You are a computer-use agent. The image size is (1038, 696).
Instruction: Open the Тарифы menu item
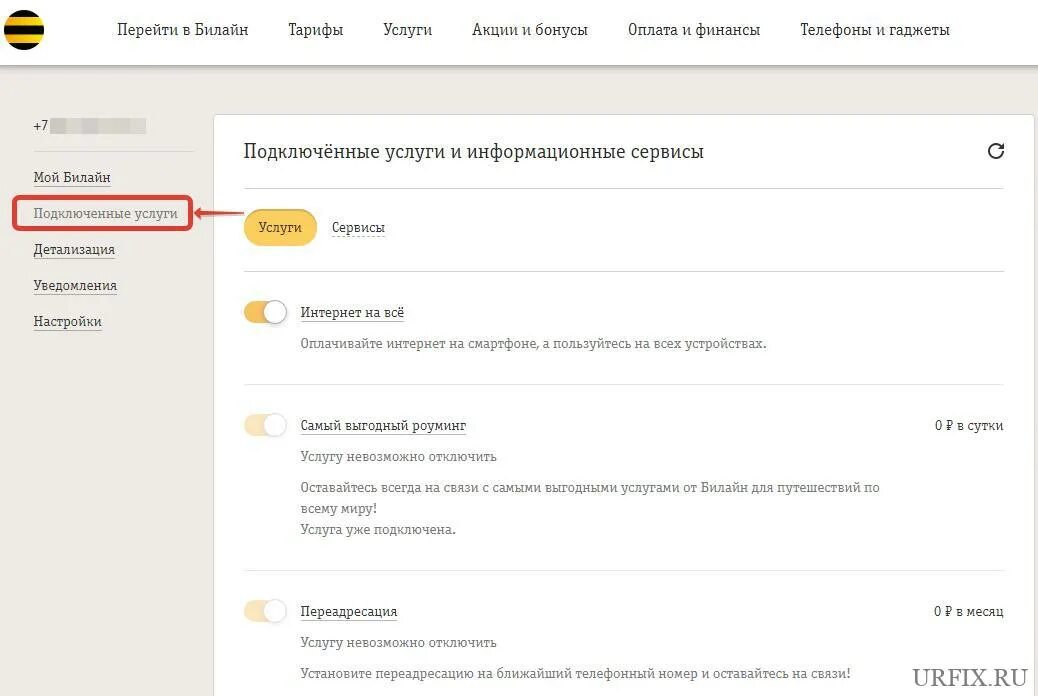point(316,30)
